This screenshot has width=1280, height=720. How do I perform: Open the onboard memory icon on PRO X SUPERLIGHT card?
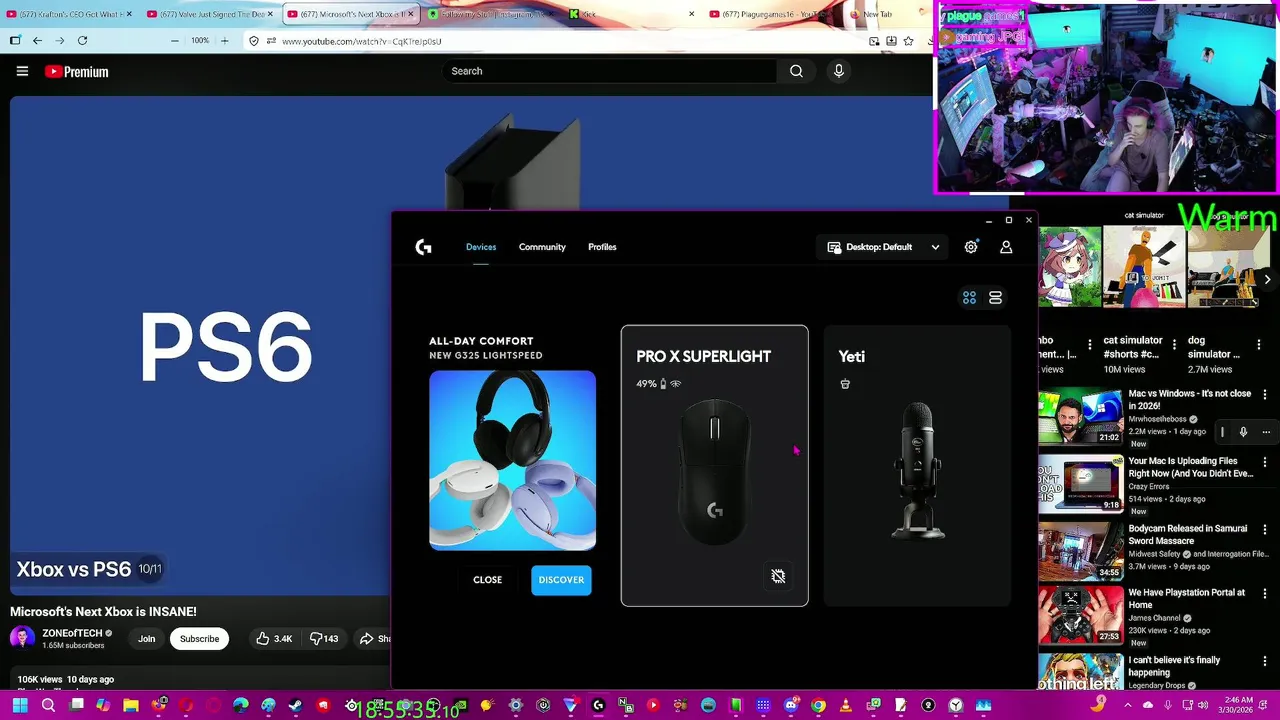click(778, 576)
